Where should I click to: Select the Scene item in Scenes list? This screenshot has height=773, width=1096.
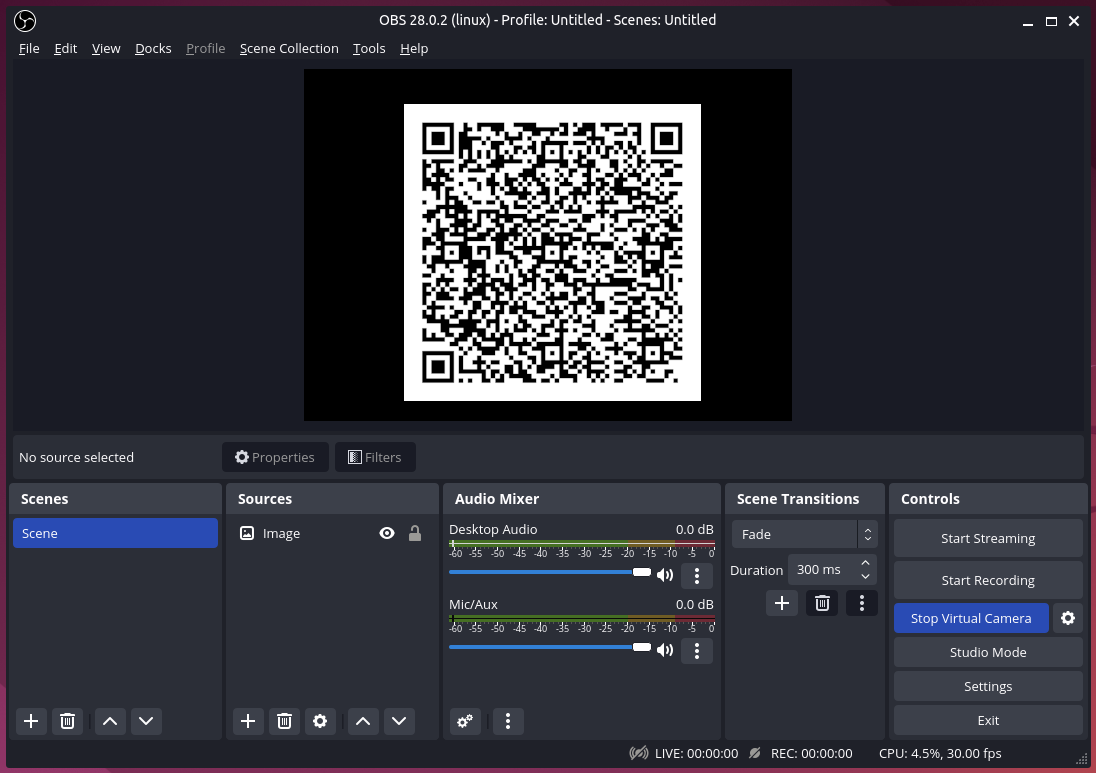click(x=115, y=533)
